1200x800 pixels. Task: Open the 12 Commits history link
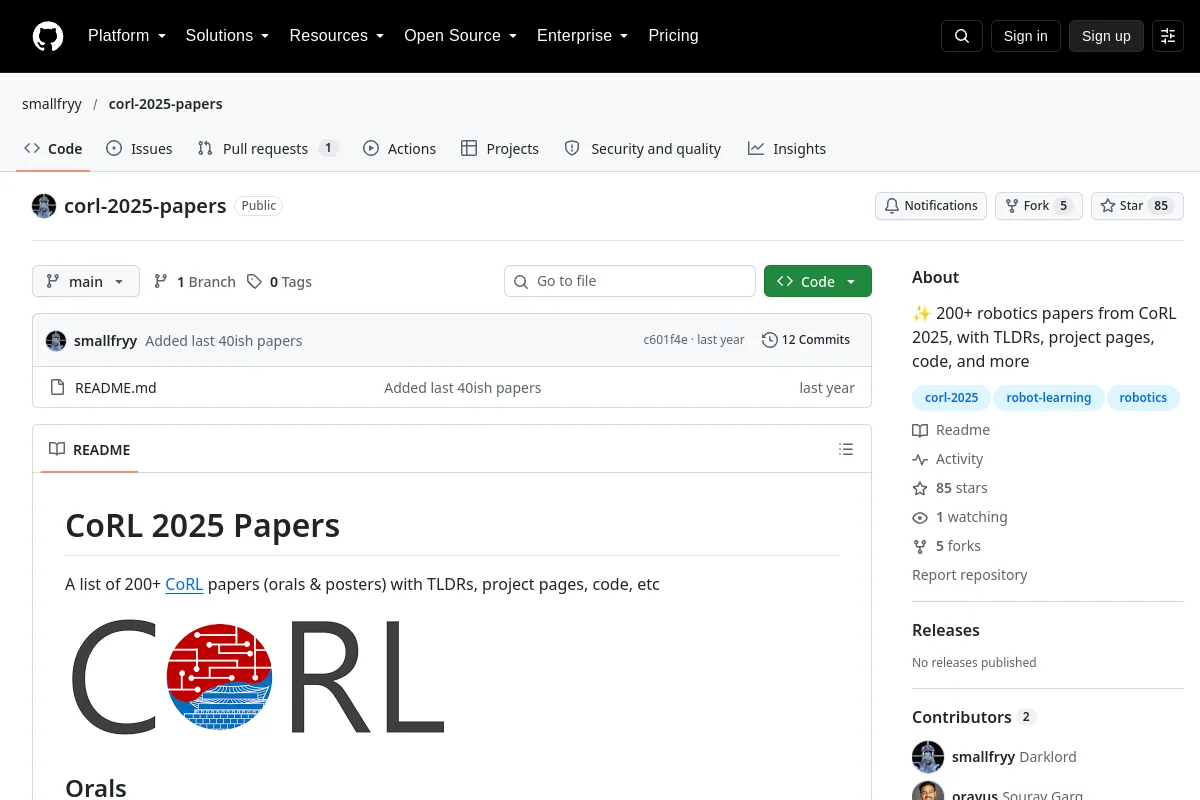[806, 340]
